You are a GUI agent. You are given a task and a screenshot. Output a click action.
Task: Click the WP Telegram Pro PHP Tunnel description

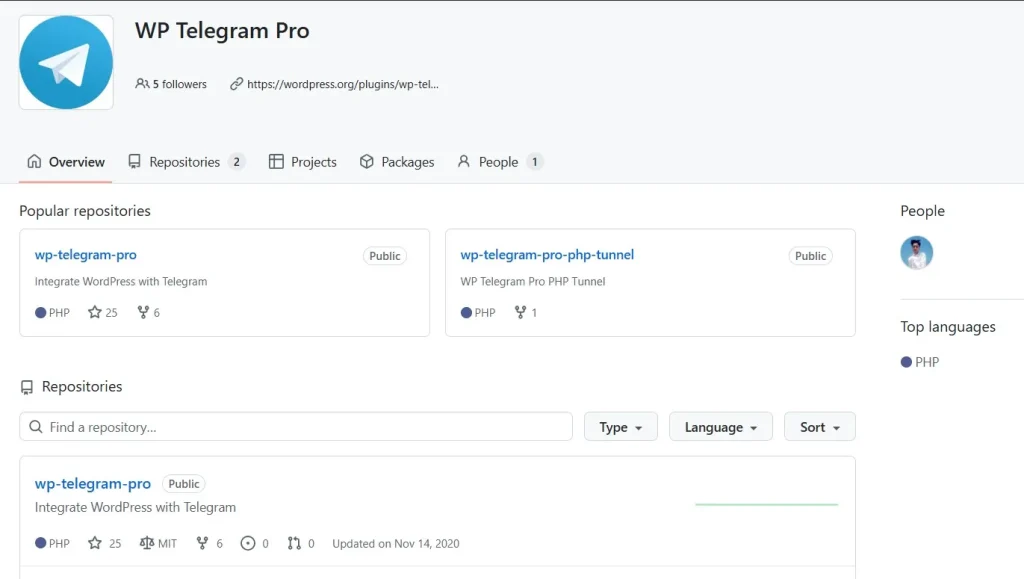[533, 281]
